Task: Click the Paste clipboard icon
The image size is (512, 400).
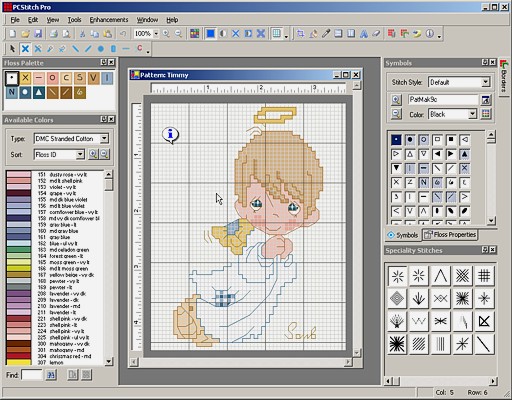Action: (x=107, y=34)
